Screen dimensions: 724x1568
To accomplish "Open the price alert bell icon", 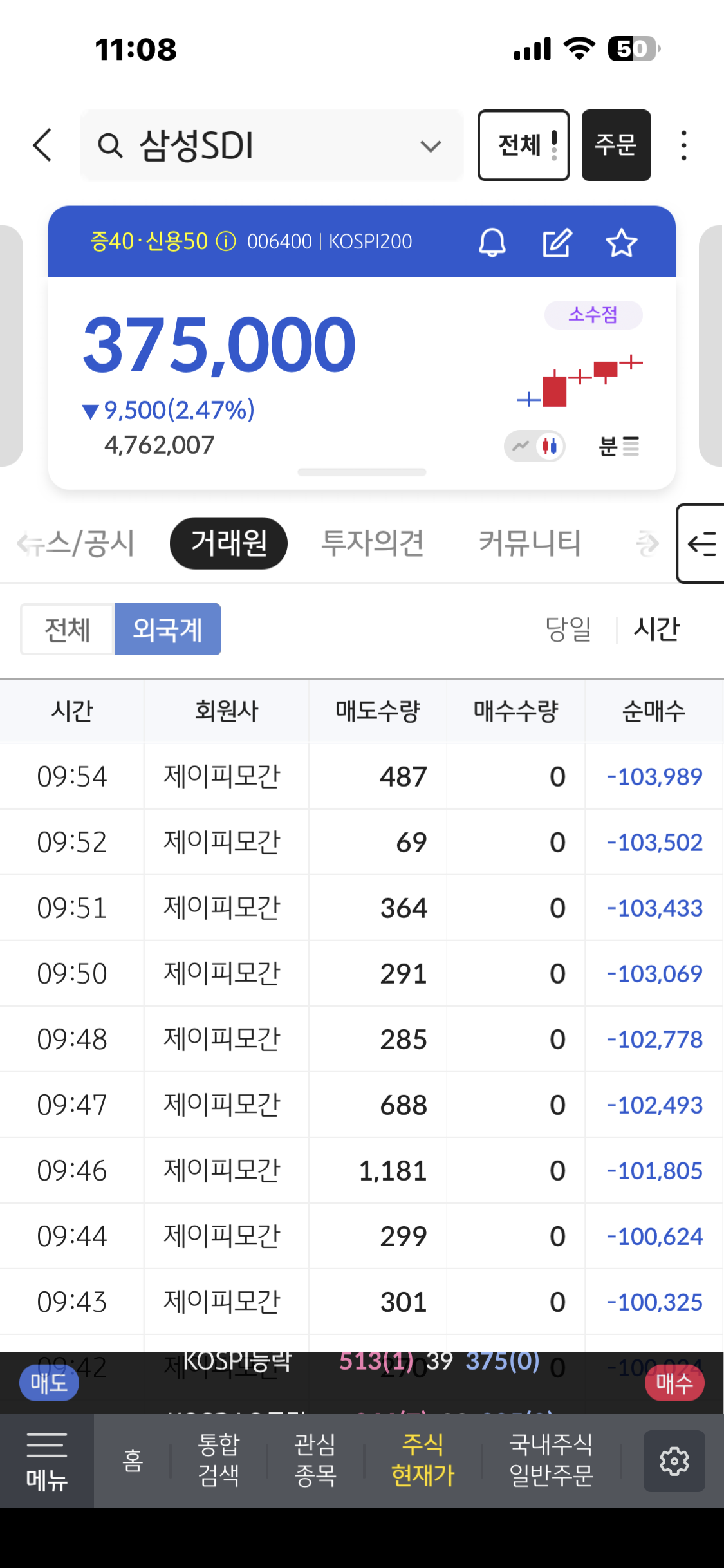I will (492, 243).
